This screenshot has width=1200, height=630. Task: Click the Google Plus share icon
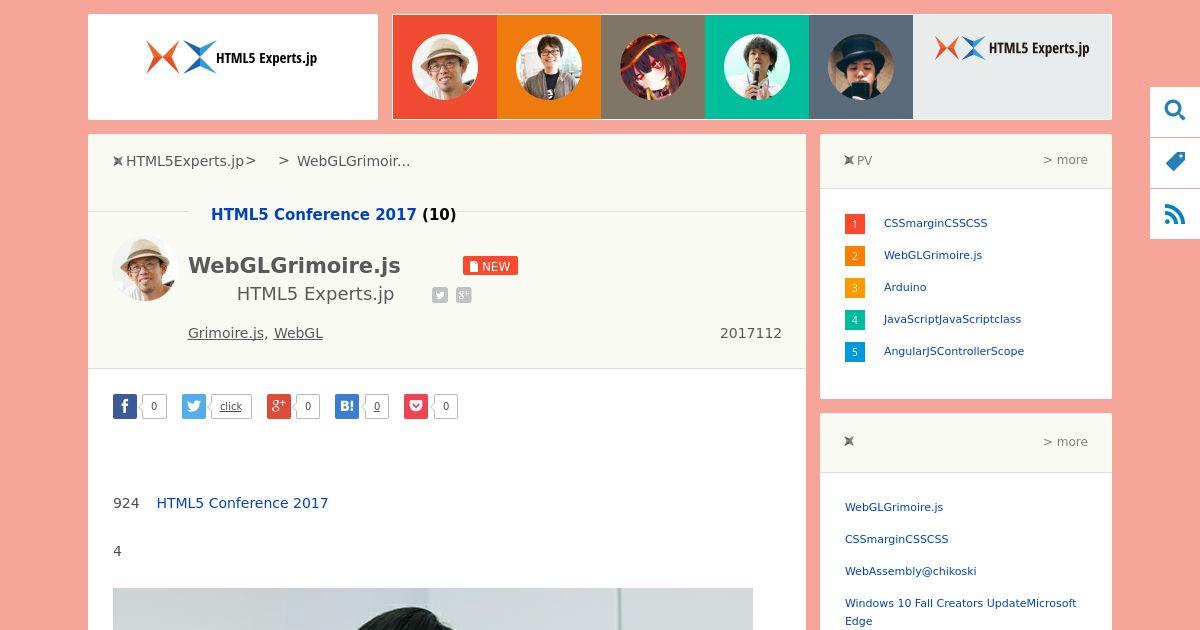(x=279, y=406)
